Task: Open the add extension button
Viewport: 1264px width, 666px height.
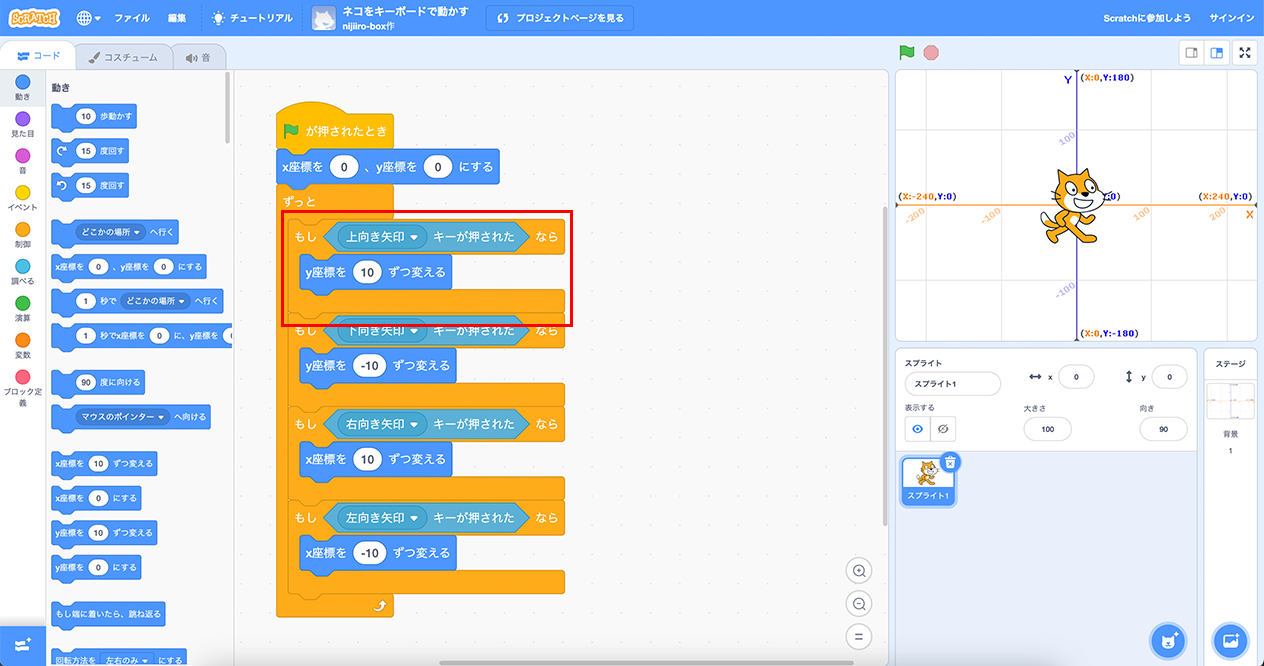Action: pyautogui.click(x=23, y=645)
